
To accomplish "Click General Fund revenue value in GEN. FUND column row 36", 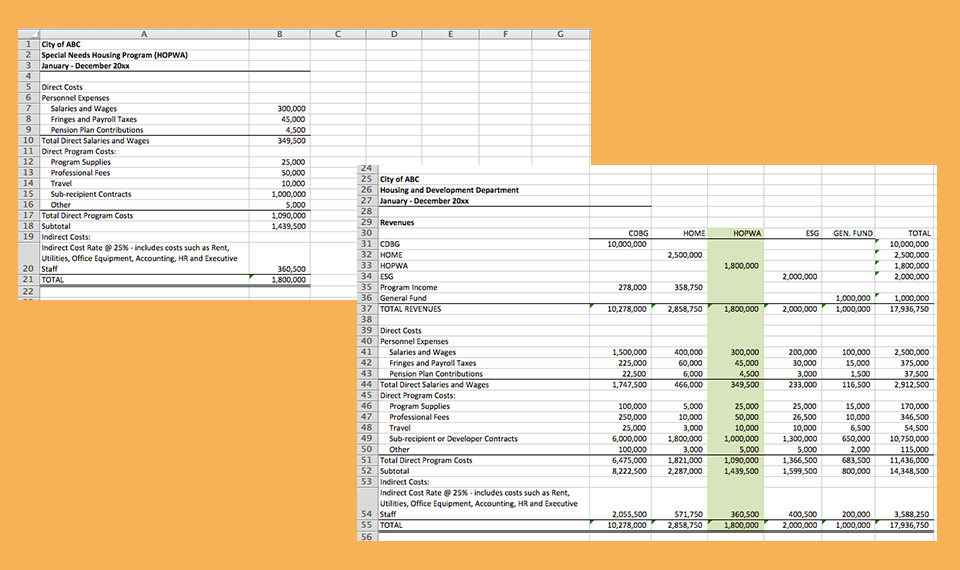I will pos(853,298).
